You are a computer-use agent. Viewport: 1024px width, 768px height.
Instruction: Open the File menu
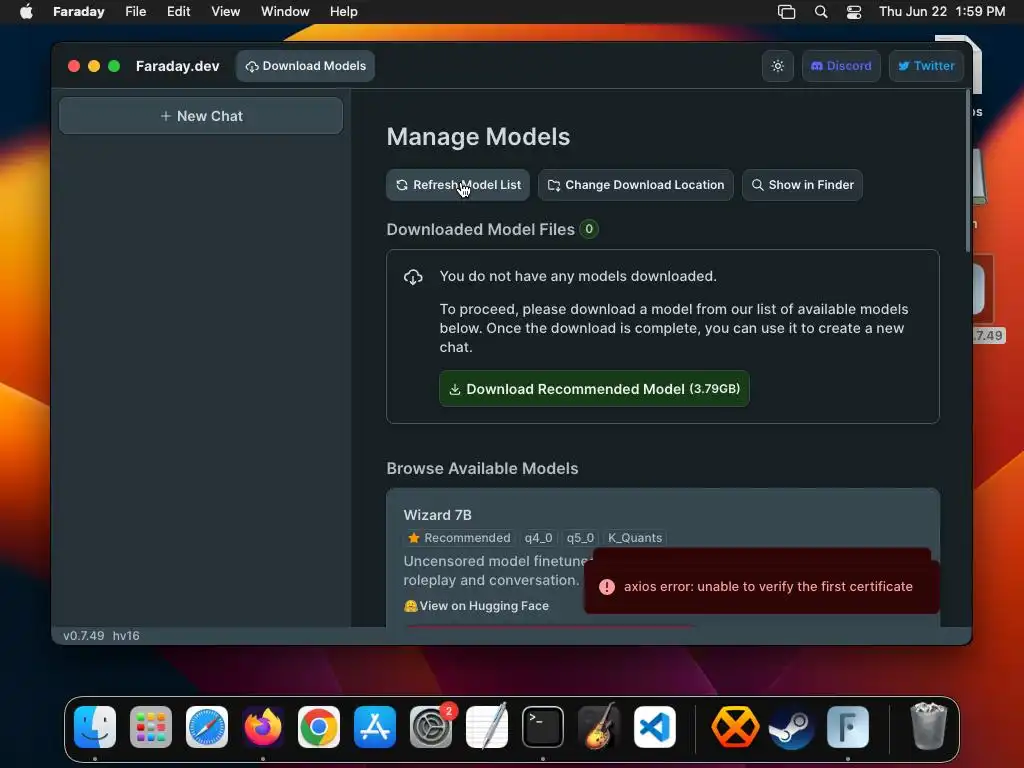click(x=135, y=11)
